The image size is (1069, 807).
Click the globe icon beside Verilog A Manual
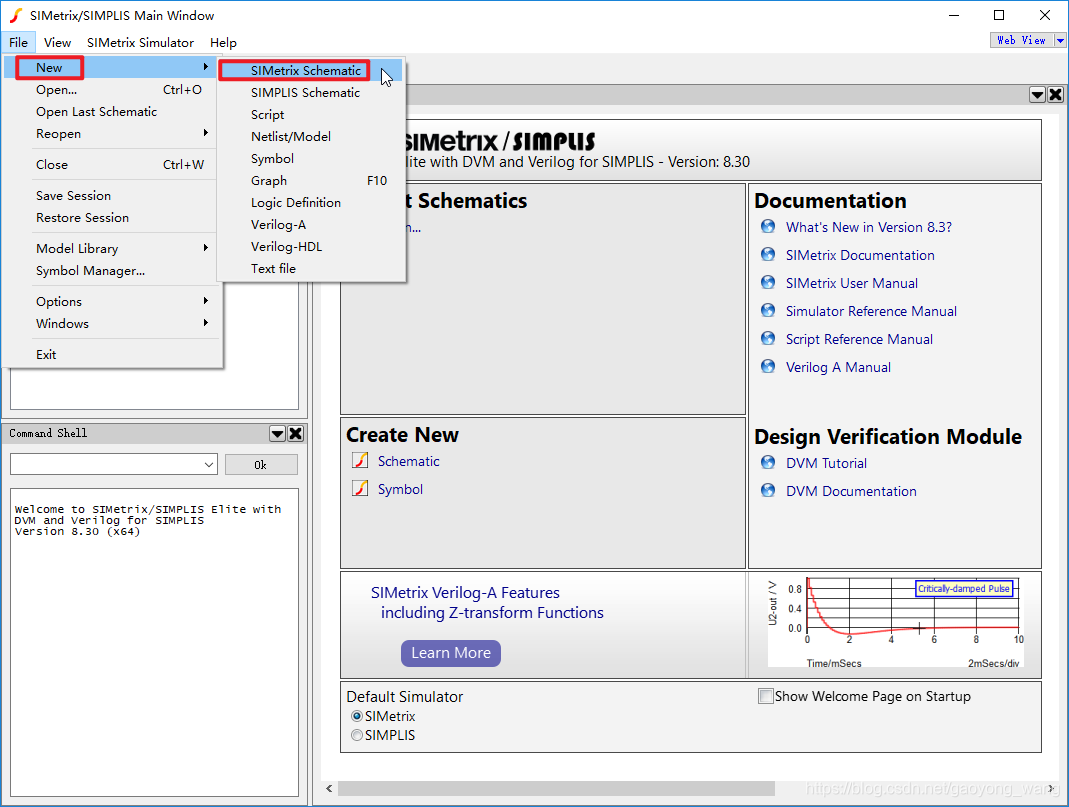(768, 366)
